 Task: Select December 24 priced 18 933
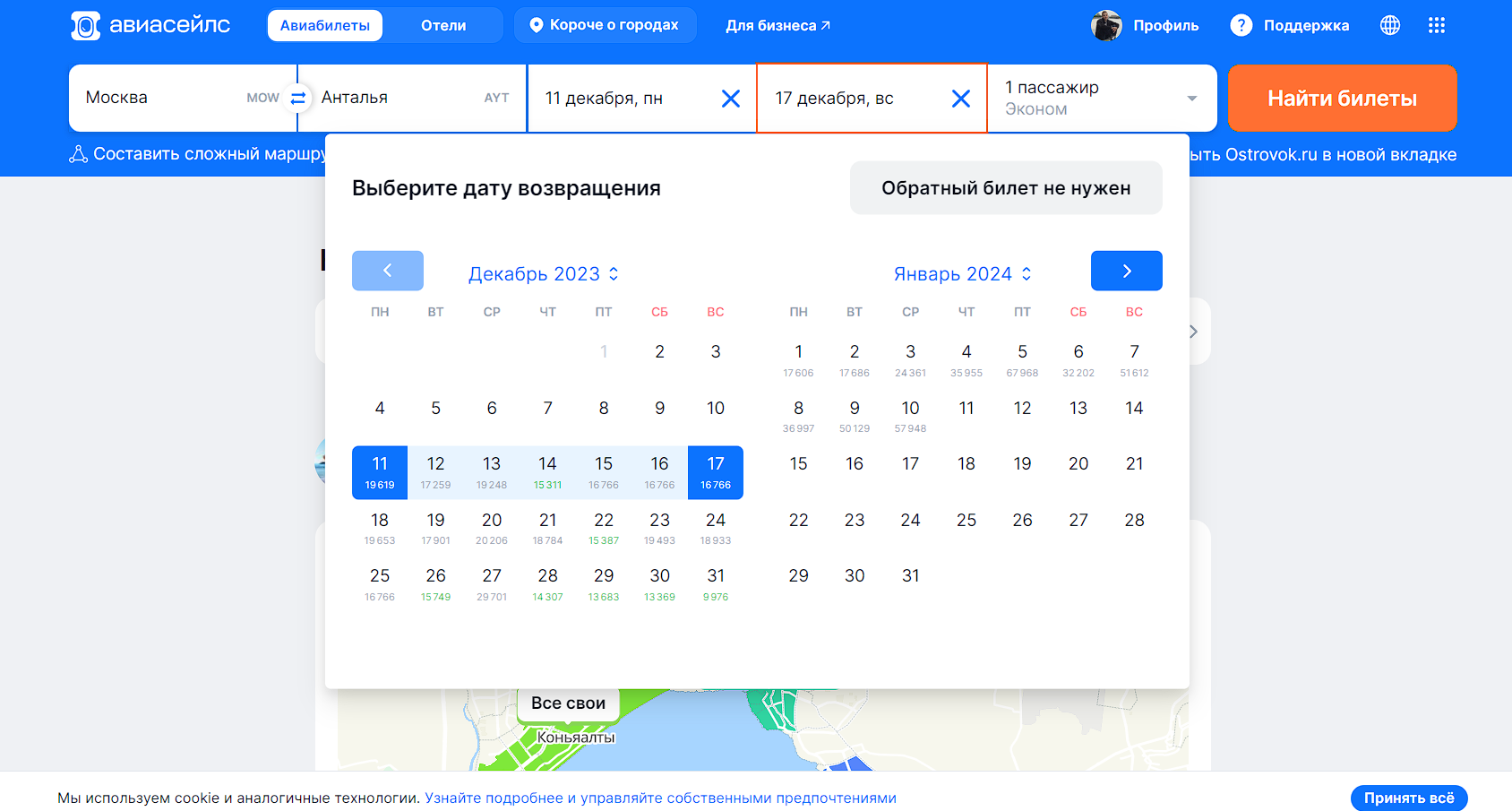click(x=716, y=529)
